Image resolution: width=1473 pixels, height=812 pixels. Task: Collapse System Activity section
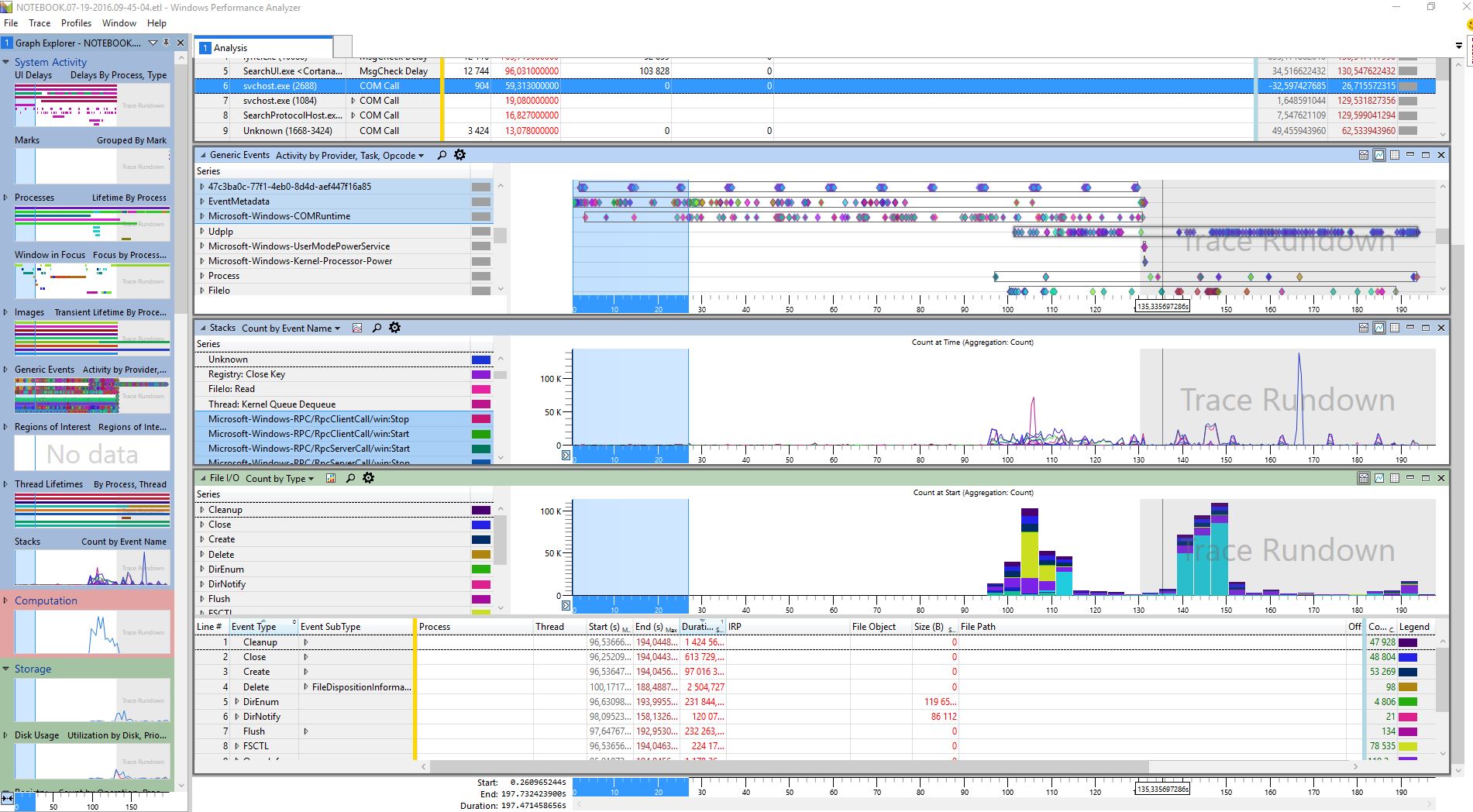tap(6, 62)
